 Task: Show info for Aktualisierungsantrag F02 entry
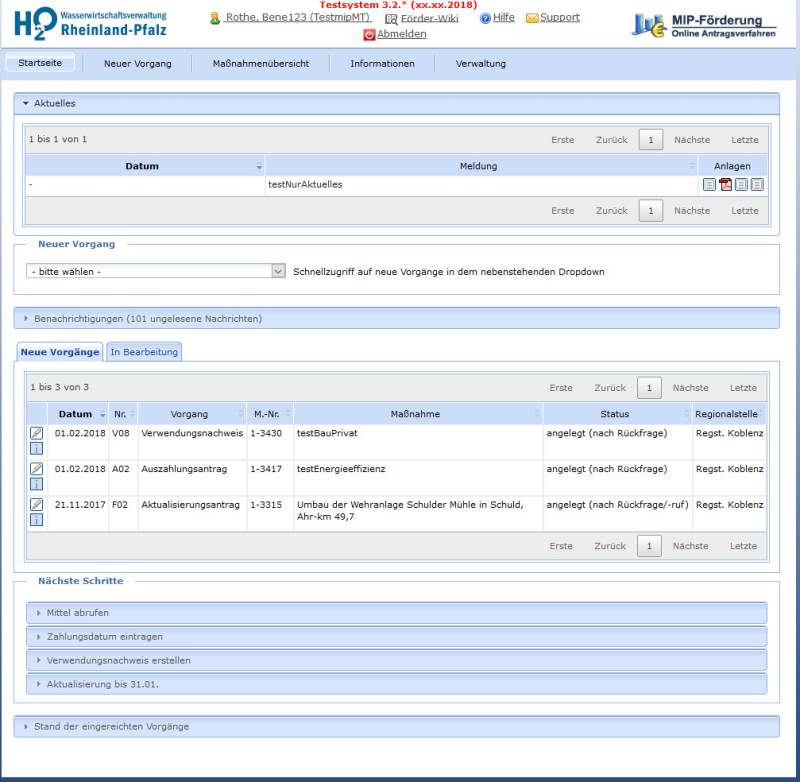36,520
